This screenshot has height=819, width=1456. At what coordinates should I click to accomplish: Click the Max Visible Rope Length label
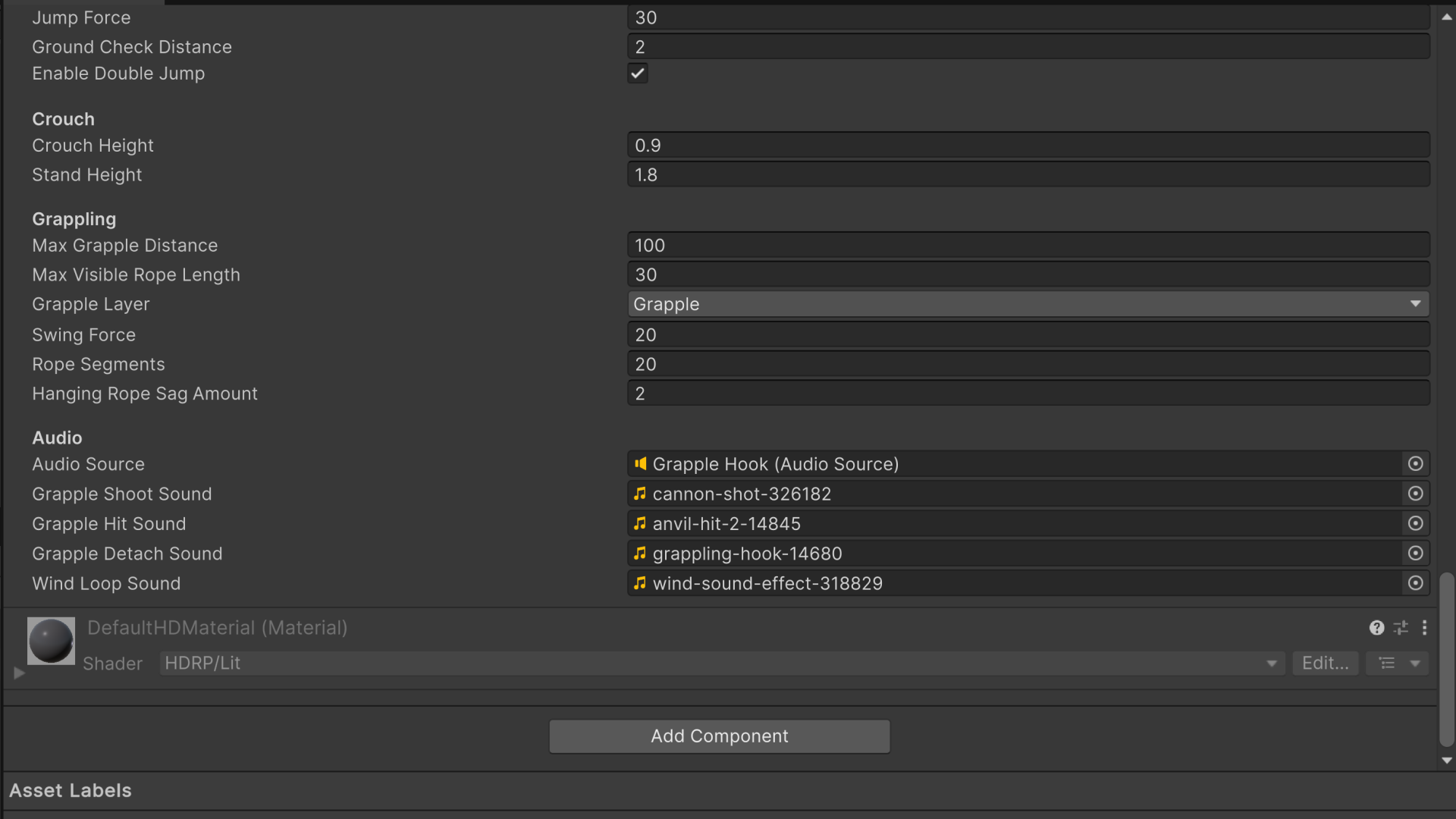tap(136, 275)
